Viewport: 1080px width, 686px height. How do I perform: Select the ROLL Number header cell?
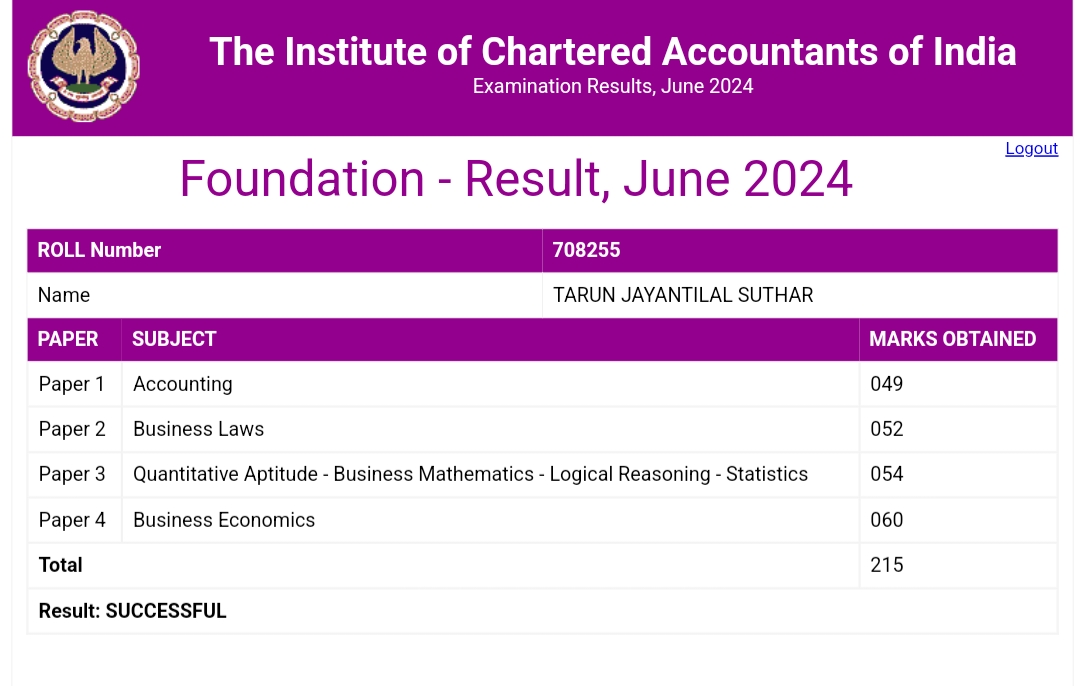pos(99,250)
